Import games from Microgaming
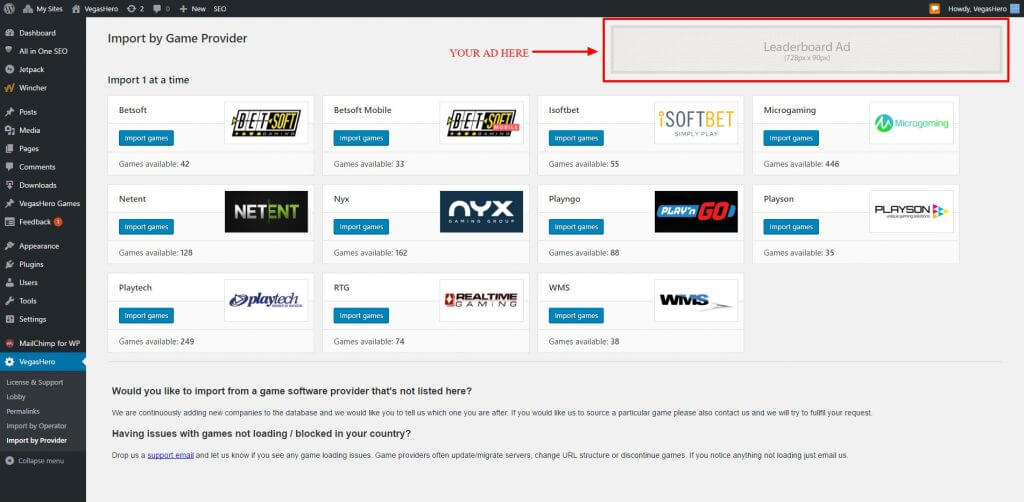Screen dimensions: 1024x502 tap(791, 138)
